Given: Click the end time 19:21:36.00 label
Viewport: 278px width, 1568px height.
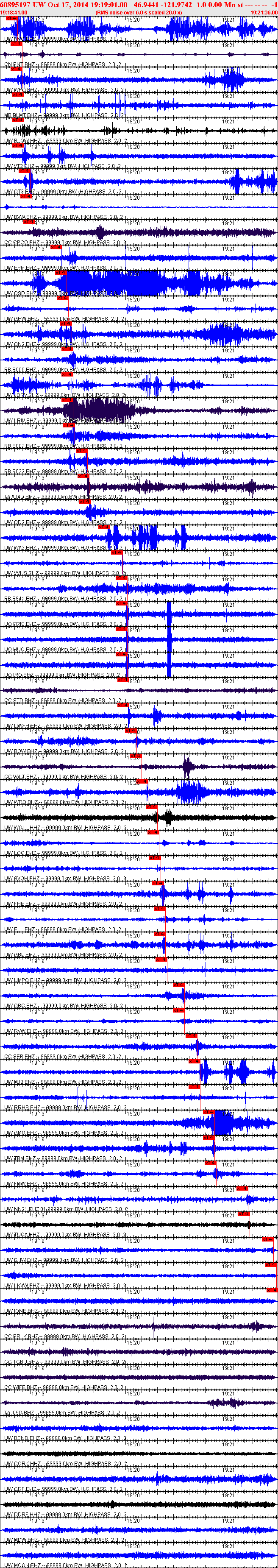Looking at the screenshot, I should (264, 12).
